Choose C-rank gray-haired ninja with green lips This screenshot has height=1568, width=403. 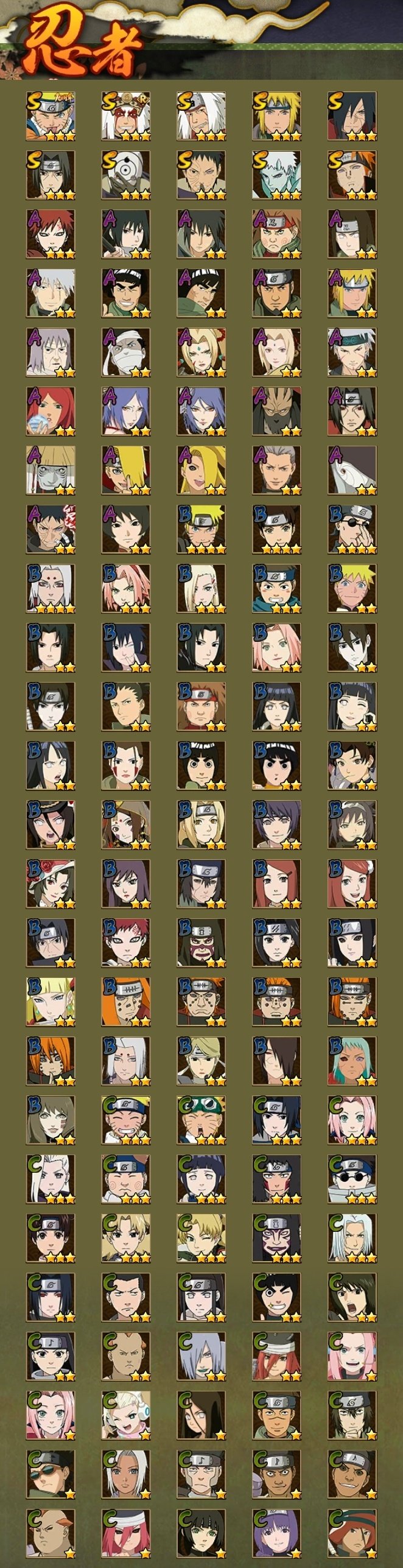pyautogui.click(x=201, y=1357)
